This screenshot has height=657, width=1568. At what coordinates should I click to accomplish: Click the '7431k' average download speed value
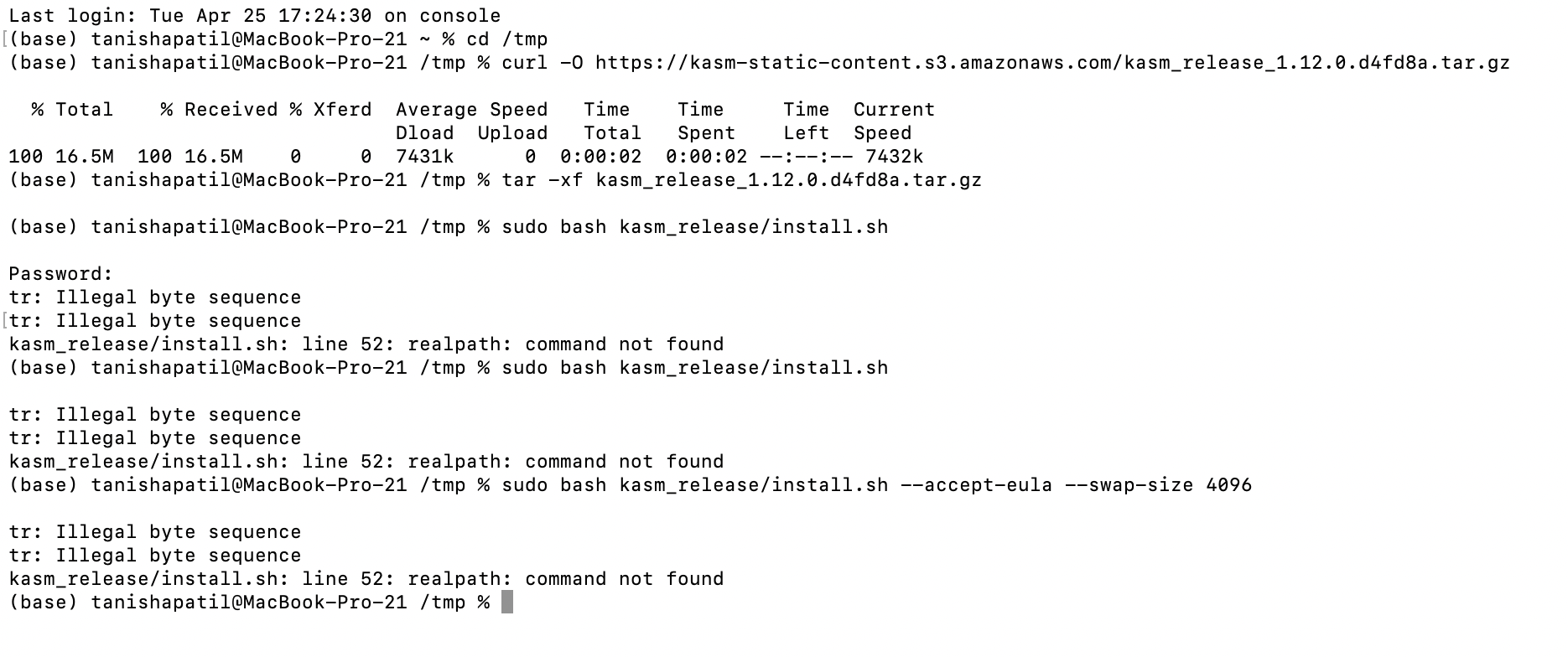[425, 157]
